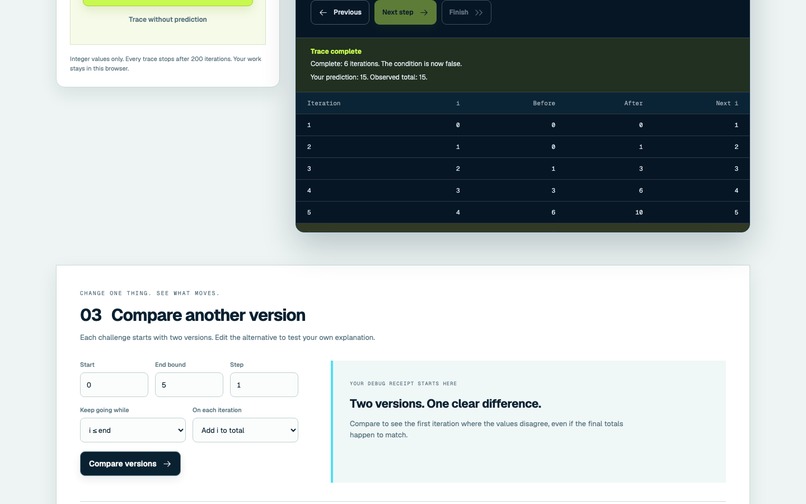The height and width of the screenshot is (504, 806).
Task: Select iteration 5 row in trace table
Action: pos(523,212)
